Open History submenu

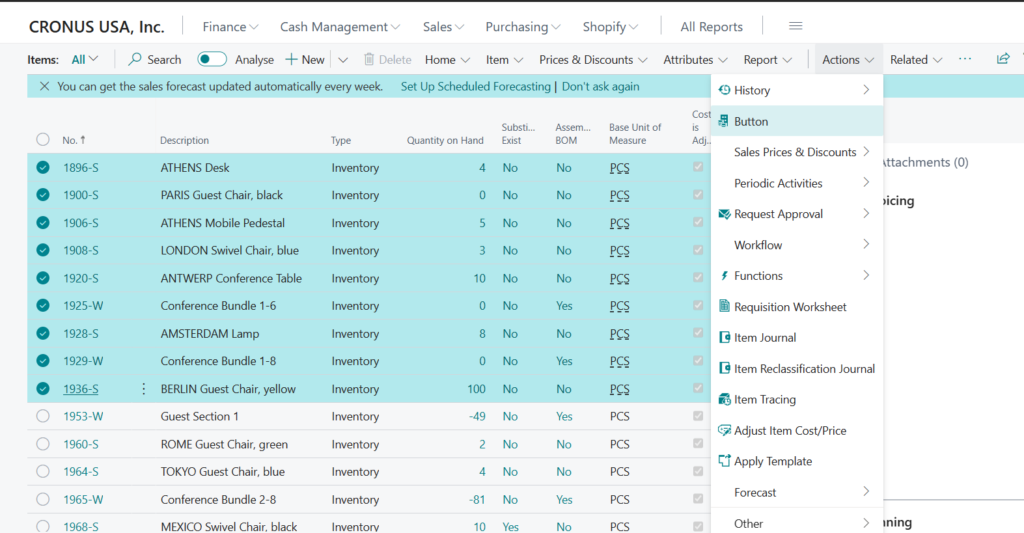click(797, 90)
